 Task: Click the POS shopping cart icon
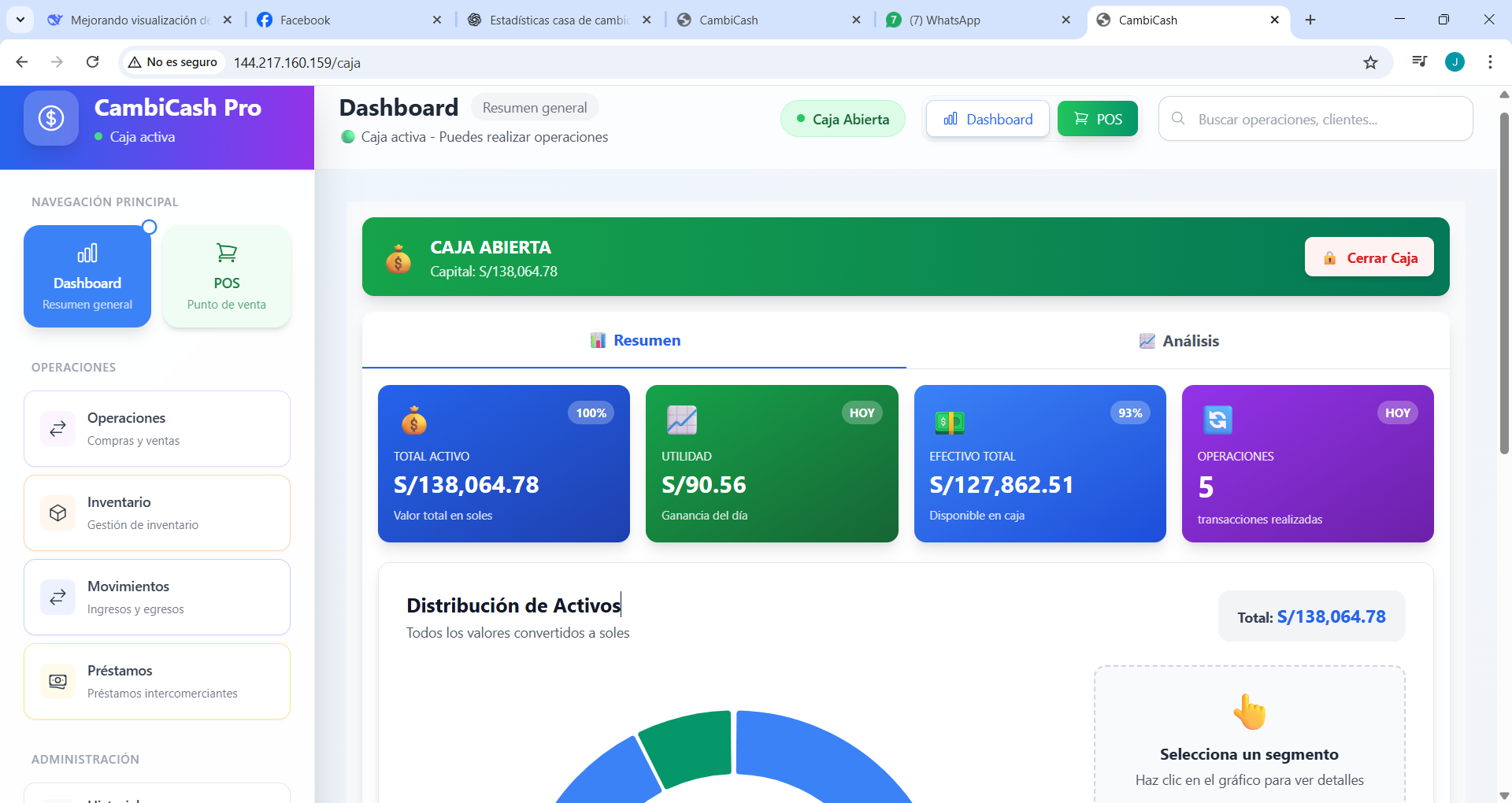(226, 252)
